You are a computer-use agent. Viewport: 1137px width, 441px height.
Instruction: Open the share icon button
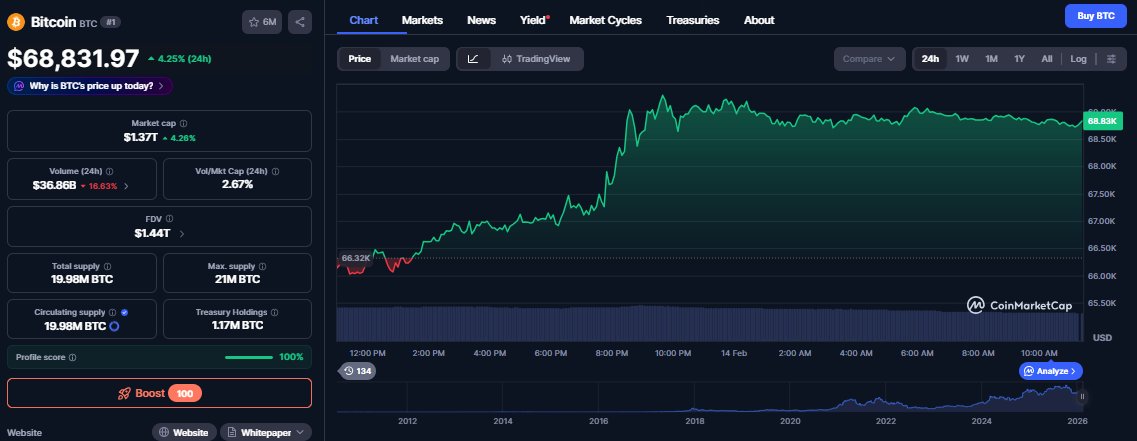300,22
